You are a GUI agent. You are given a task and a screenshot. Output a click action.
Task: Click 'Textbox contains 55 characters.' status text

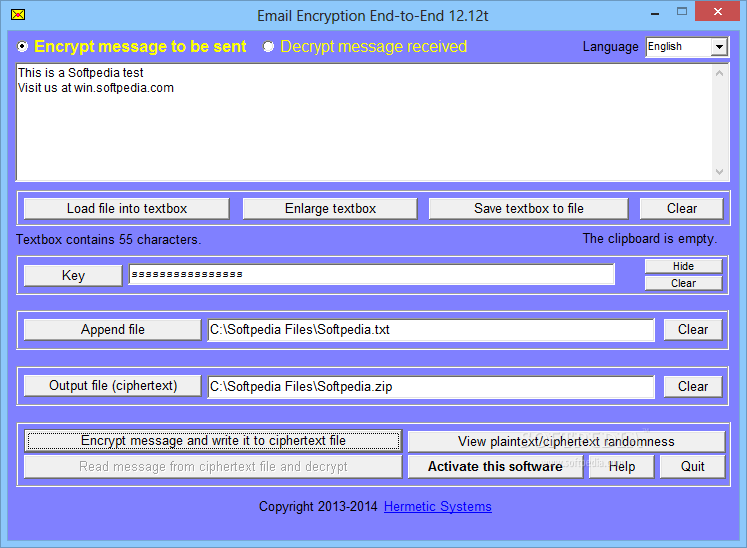(109, 239)
